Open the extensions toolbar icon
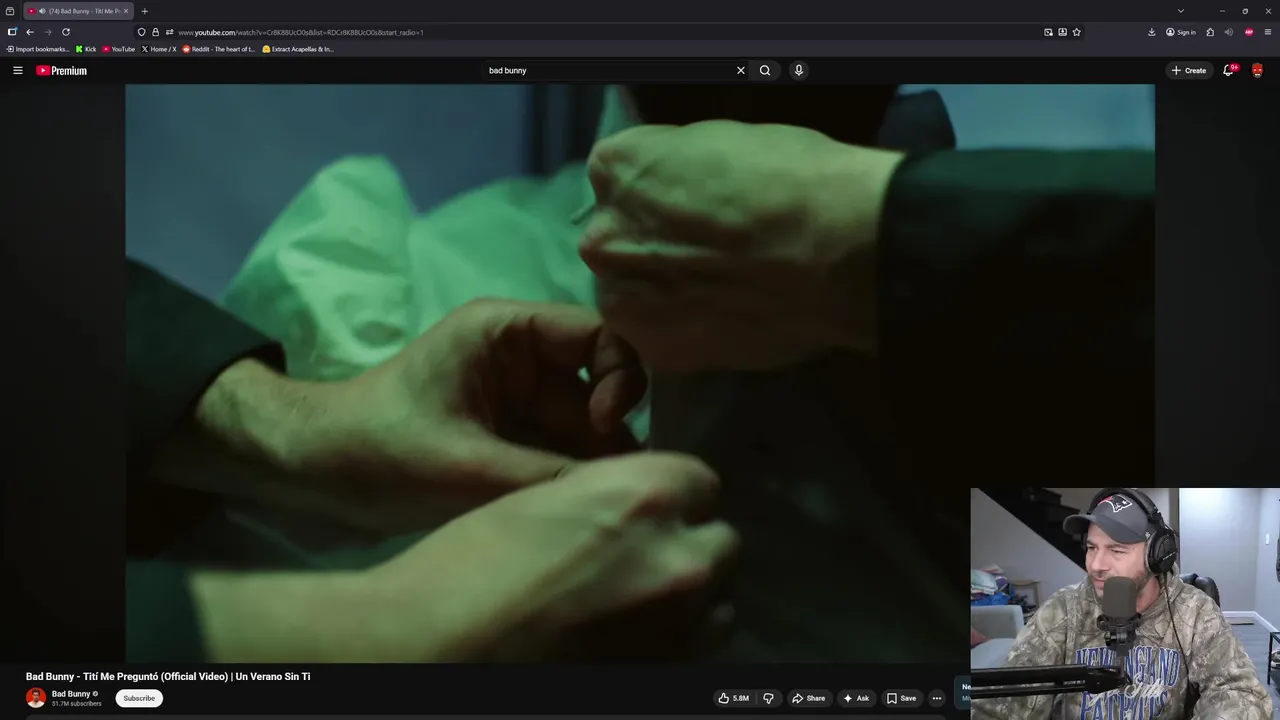1280x720 pixels. click(1210, 32)
